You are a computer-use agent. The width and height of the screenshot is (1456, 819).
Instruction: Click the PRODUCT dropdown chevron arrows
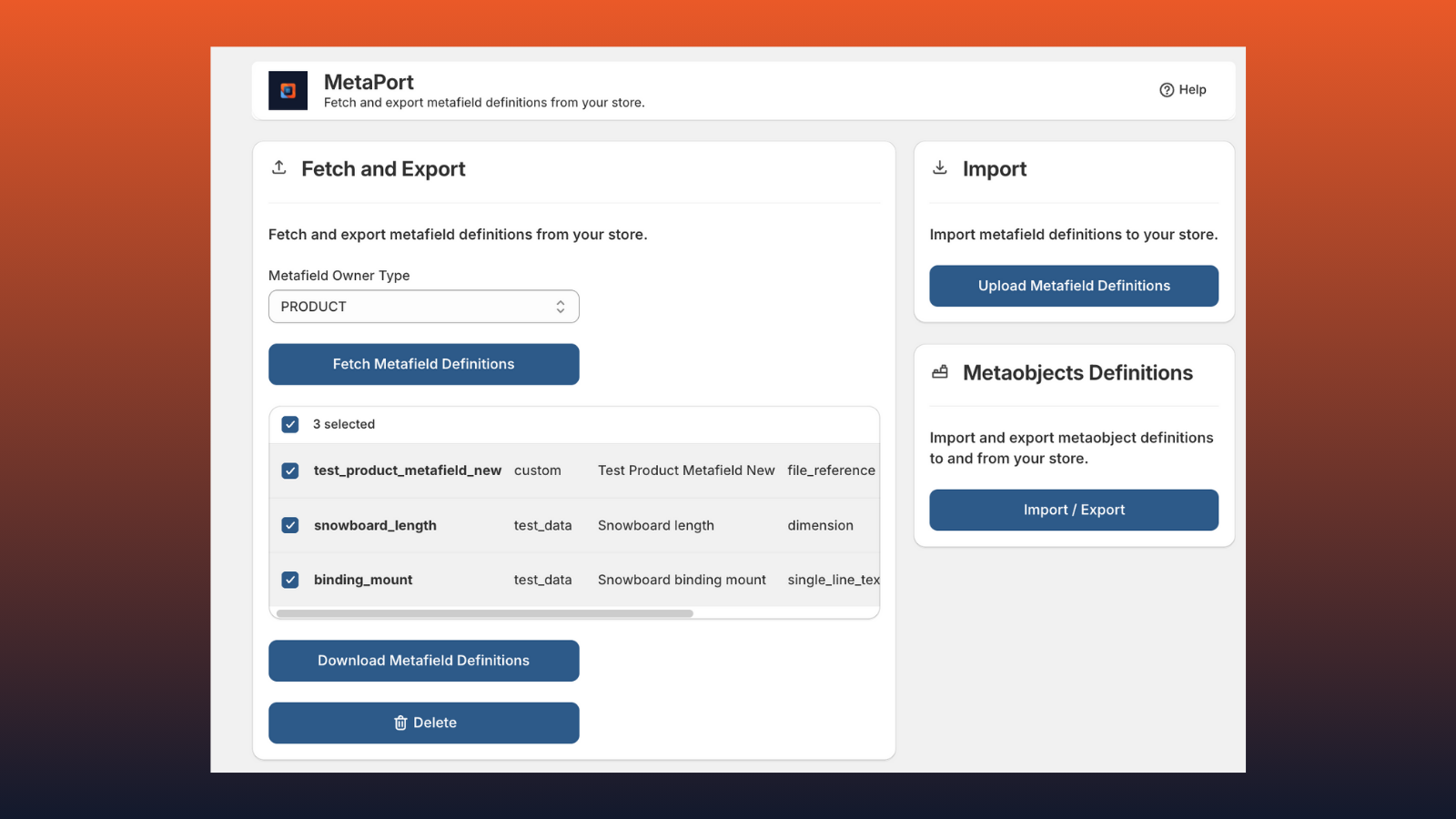point(561,307)
